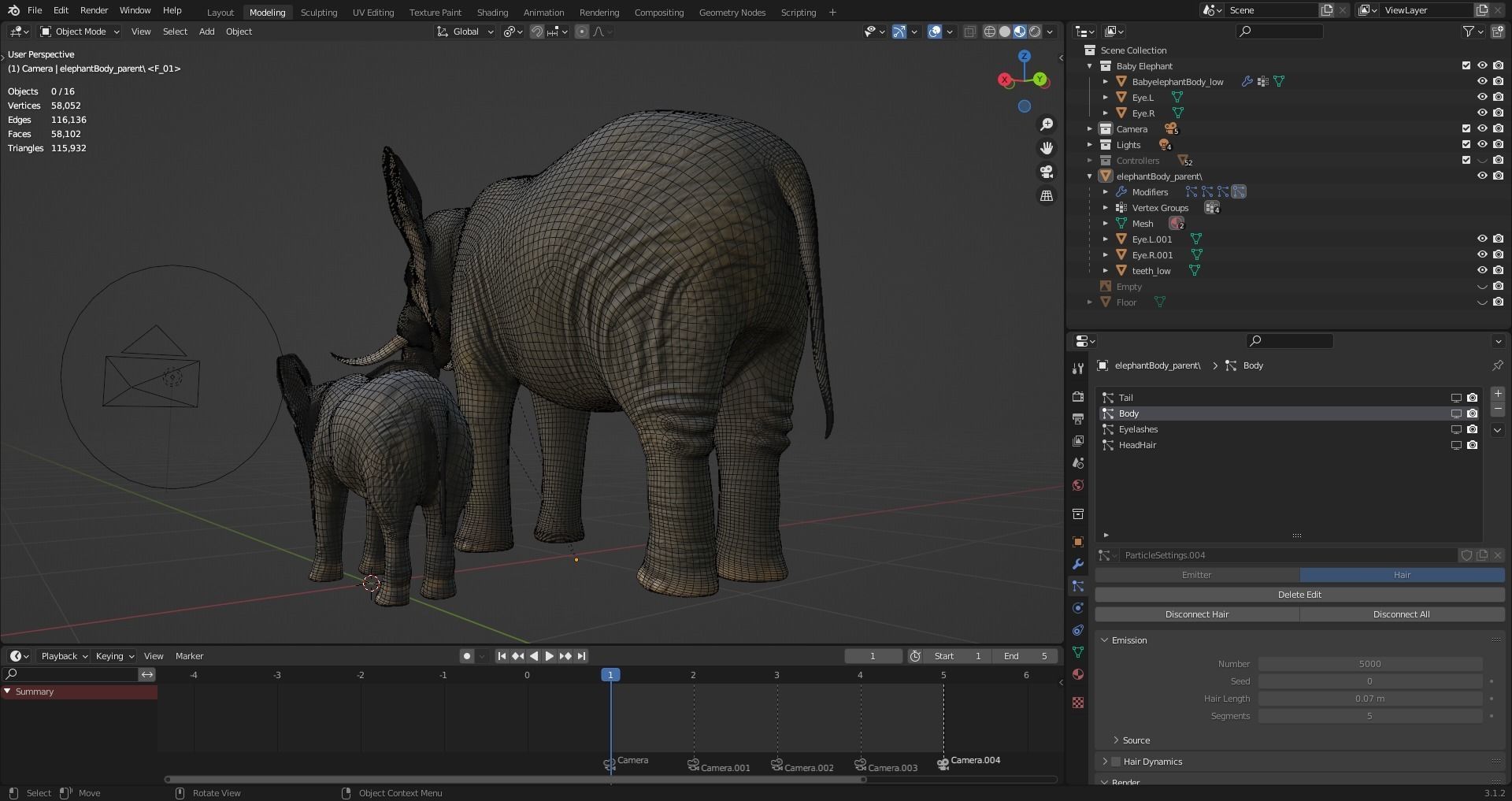
Task: Open the Modifiers properties tab
Action: 1078,564
